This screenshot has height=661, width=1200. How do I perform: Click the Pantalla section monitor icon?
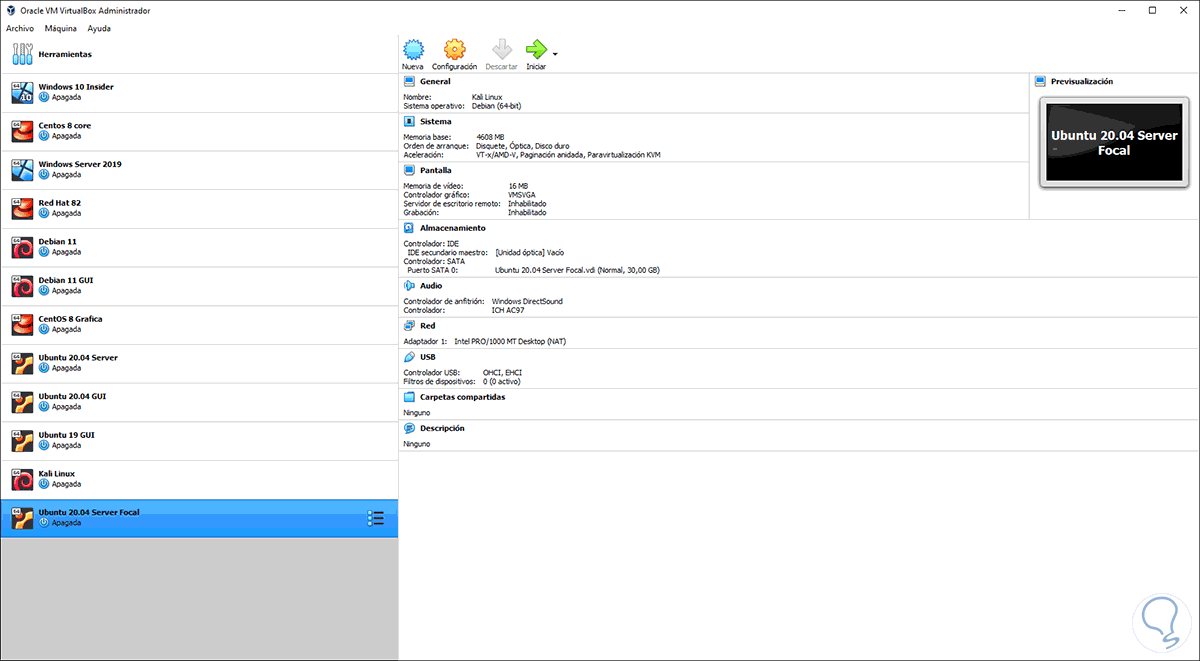point(409,170)
